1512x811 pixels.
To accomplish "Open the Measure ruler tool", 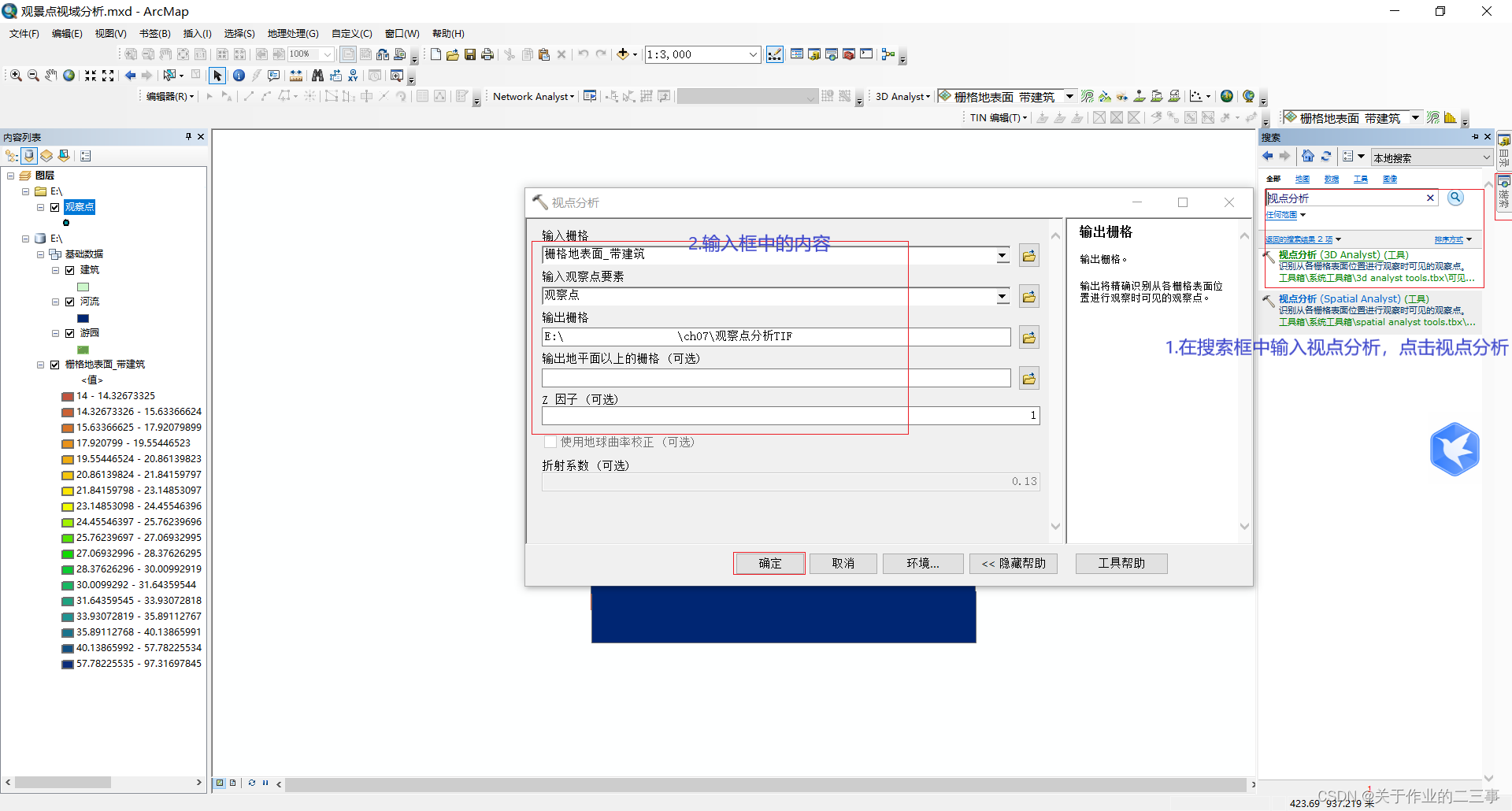I will tap(296, 76).
